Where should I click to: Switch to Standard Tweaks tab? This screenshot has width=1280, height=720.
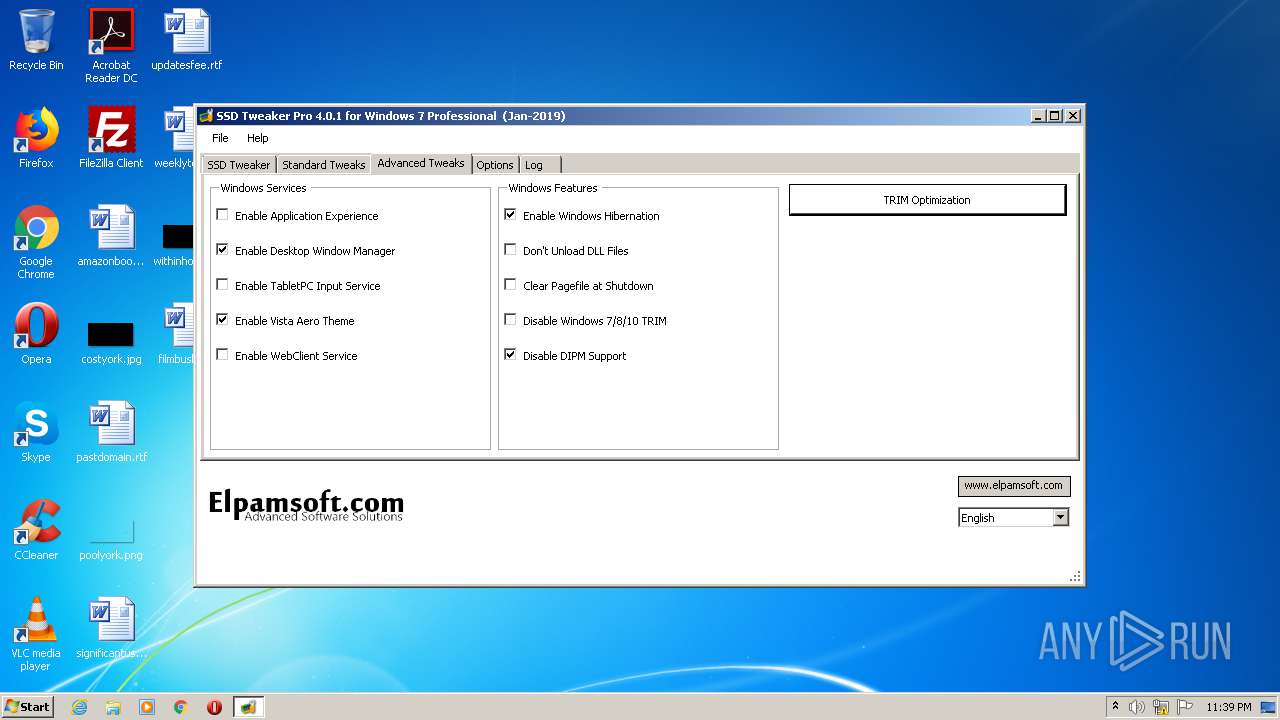pyautogui.click(x=323, y=165)
